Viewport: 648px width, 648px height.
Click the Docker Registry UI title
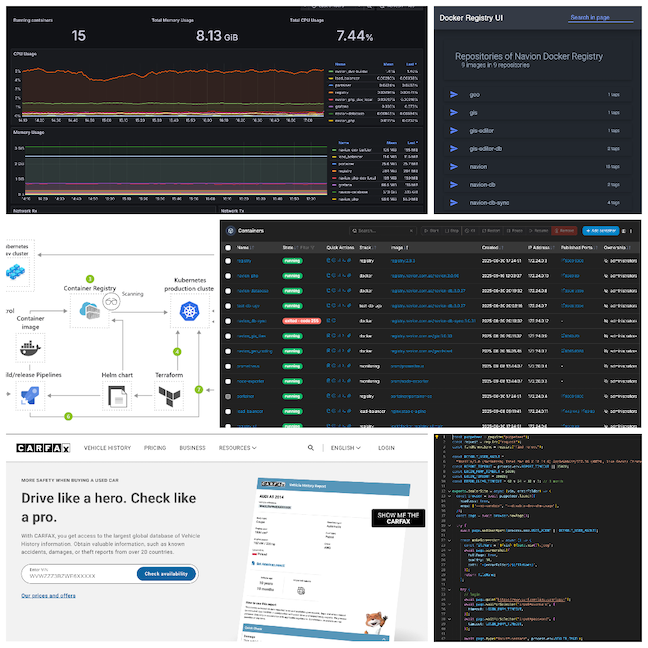click(471, 18)
